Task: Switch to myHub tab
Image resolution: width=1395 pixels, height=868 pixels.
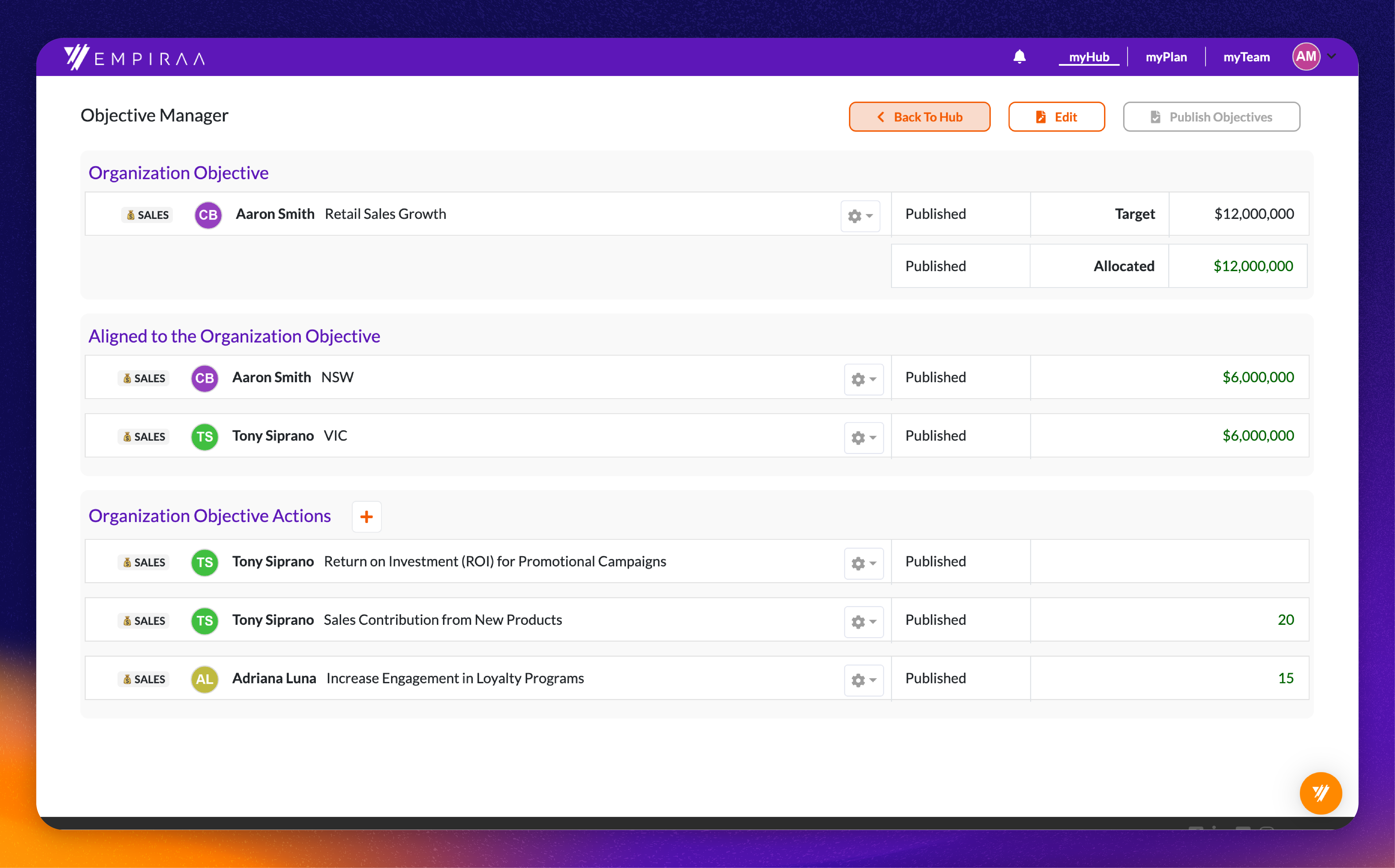Action: pyautogui.click(x=1089, y=57)
